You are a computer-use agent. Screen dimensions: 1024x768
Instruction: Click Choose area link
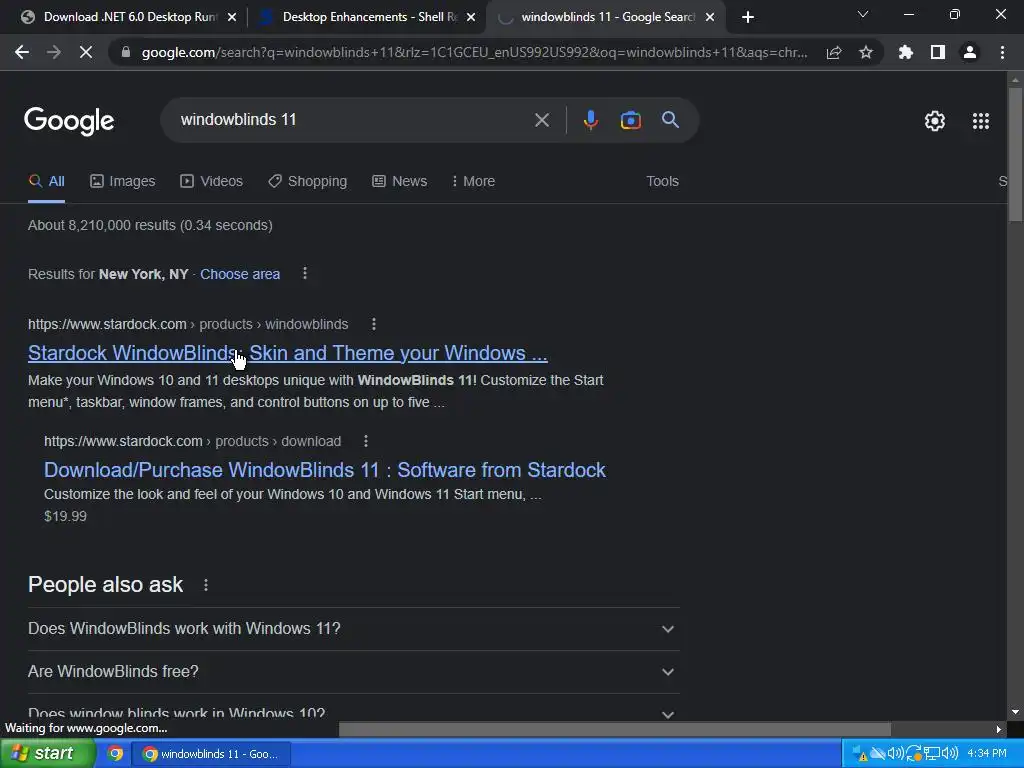[x=240, y=274]
